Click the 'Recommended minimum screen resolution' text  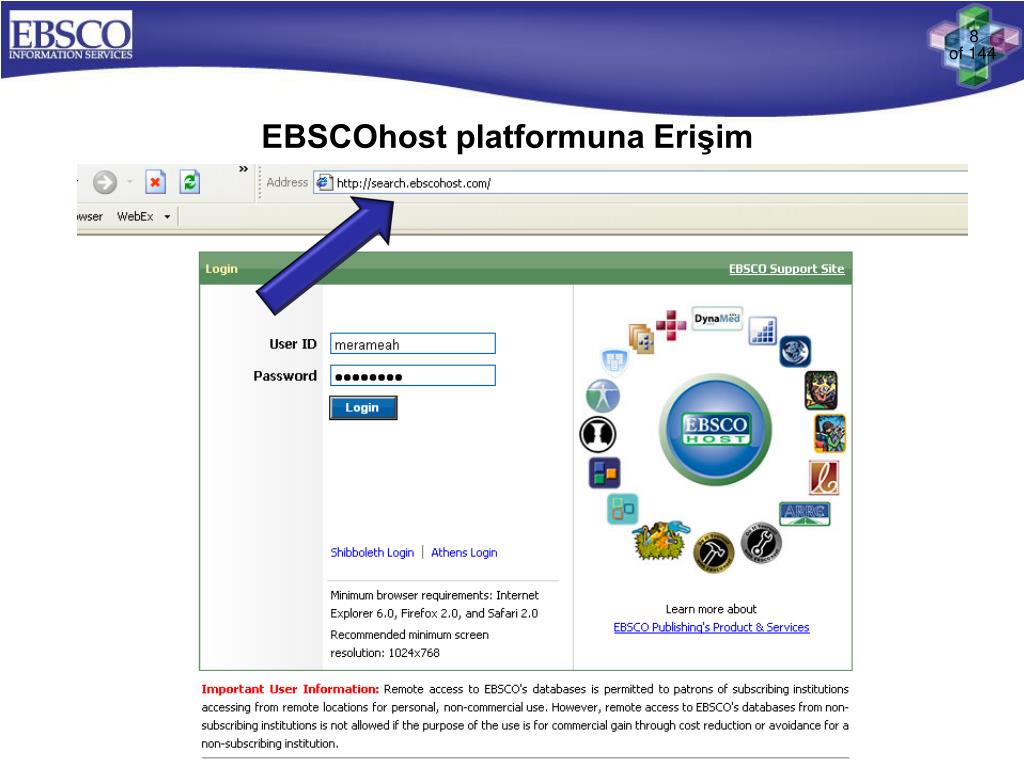pyautogui.click(x=409, y=643)
